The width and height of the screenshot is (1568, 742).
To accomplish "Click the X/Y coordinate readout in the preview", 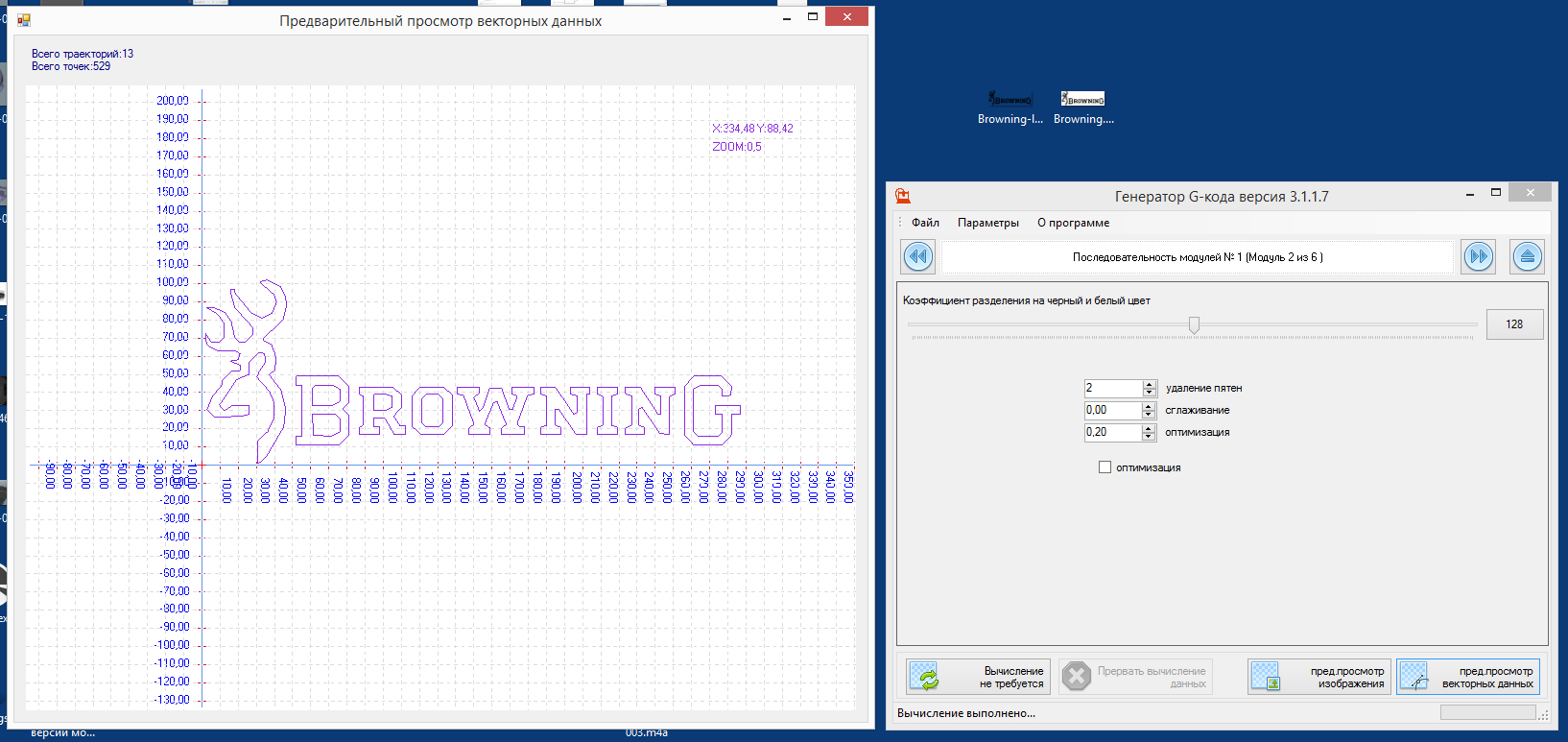I will [752, 129].
